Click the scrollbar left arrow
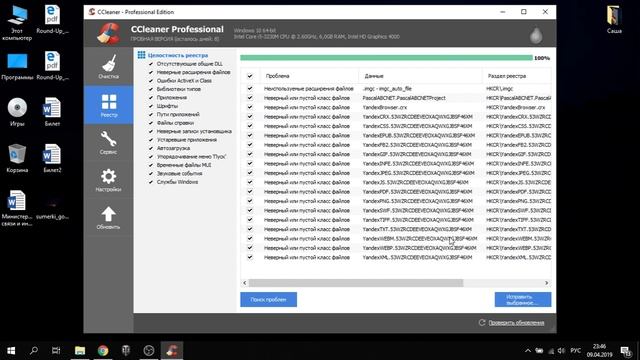Screen dimensions: 640x360 244,282
